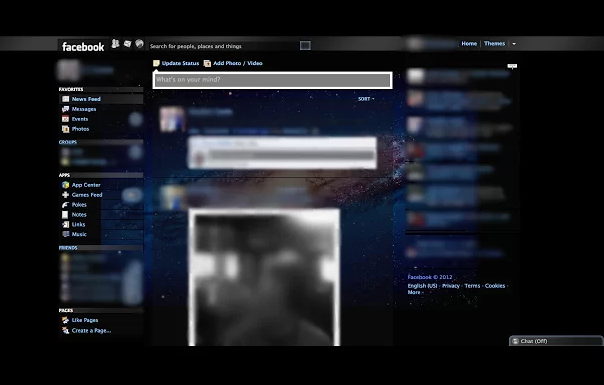Open Links app link

78,224
